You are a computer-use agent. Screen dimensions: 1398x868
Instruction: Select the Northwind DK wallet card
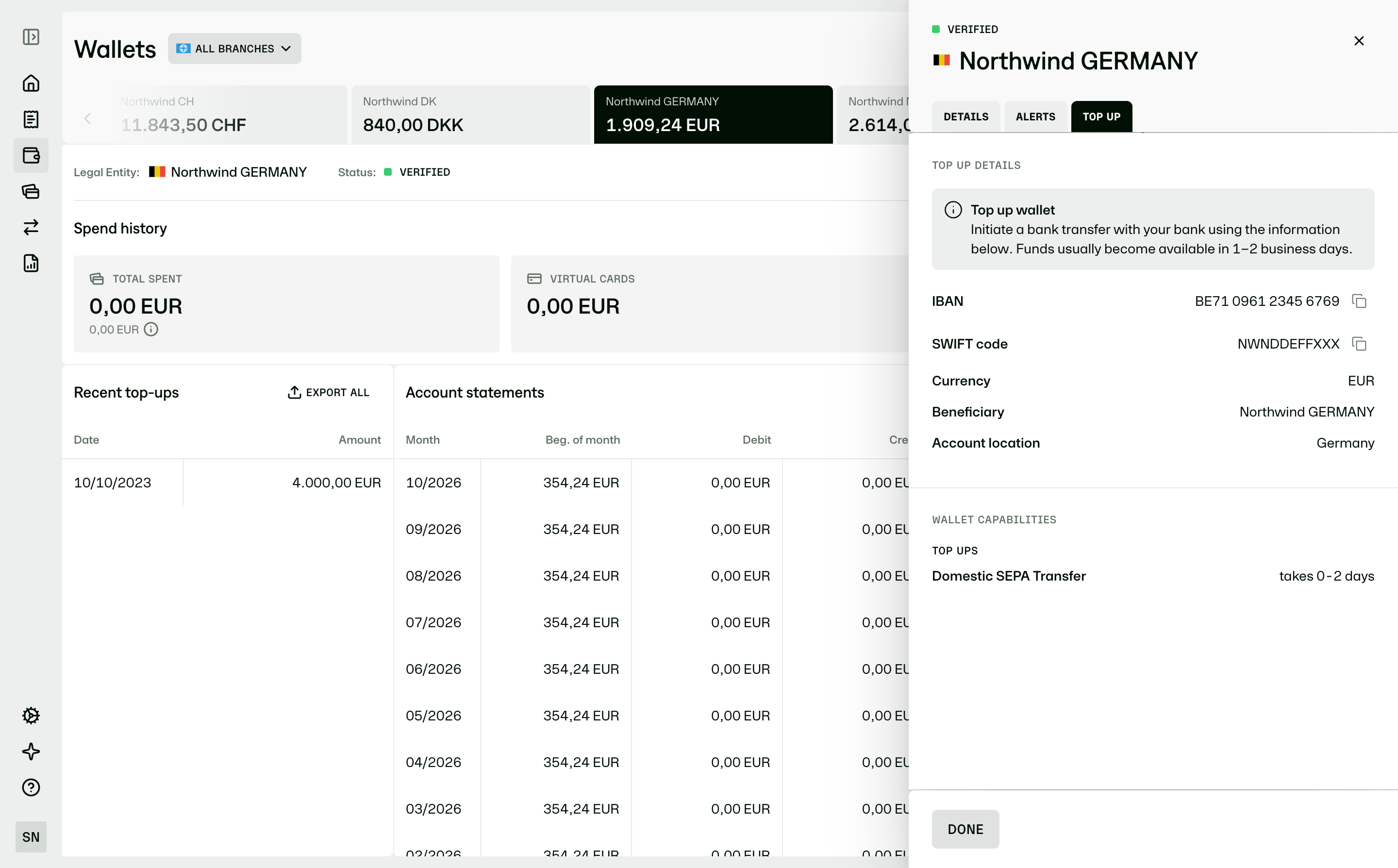point(470,115)
